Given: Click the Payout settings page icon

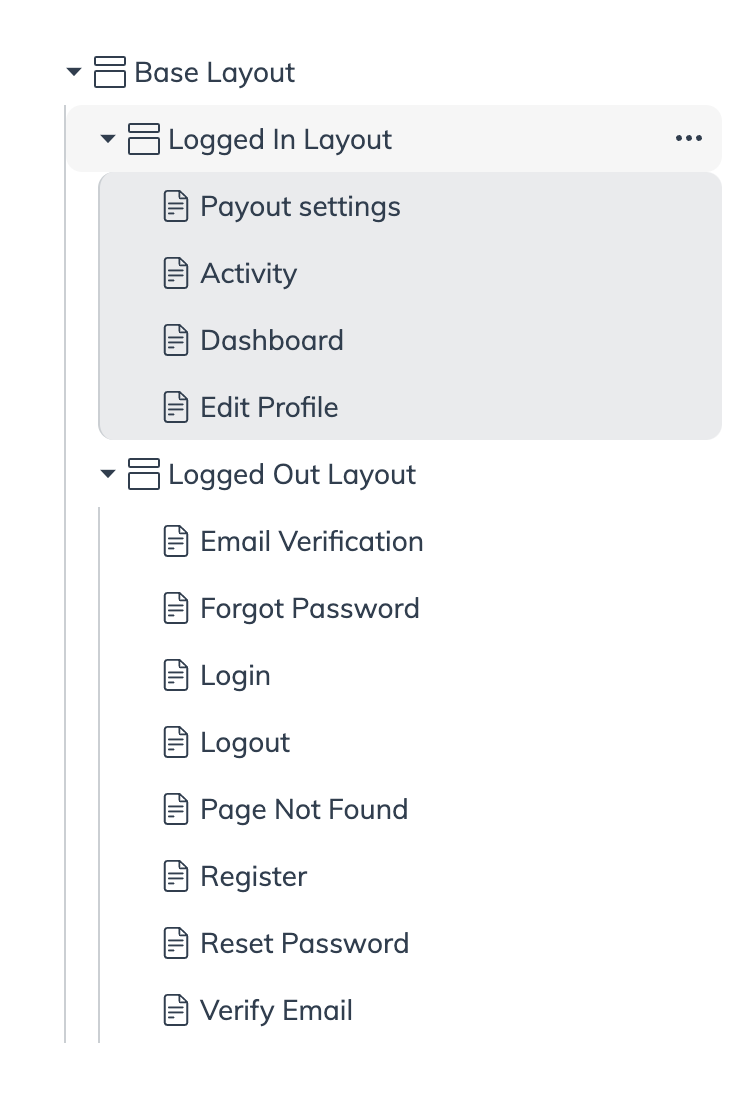Looking at the screenshot, I should (176, 206).
